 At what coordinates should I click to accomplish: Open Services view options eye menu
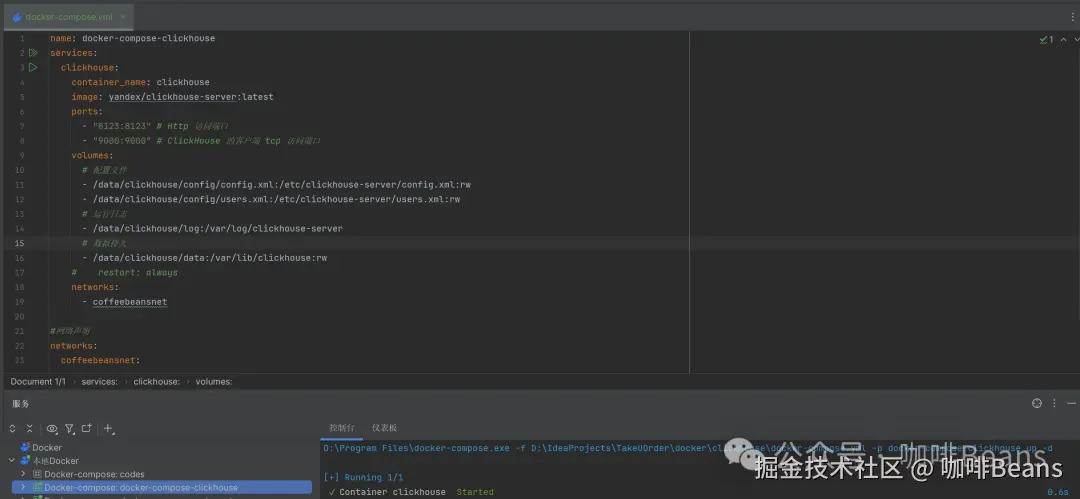click(52, 429)
